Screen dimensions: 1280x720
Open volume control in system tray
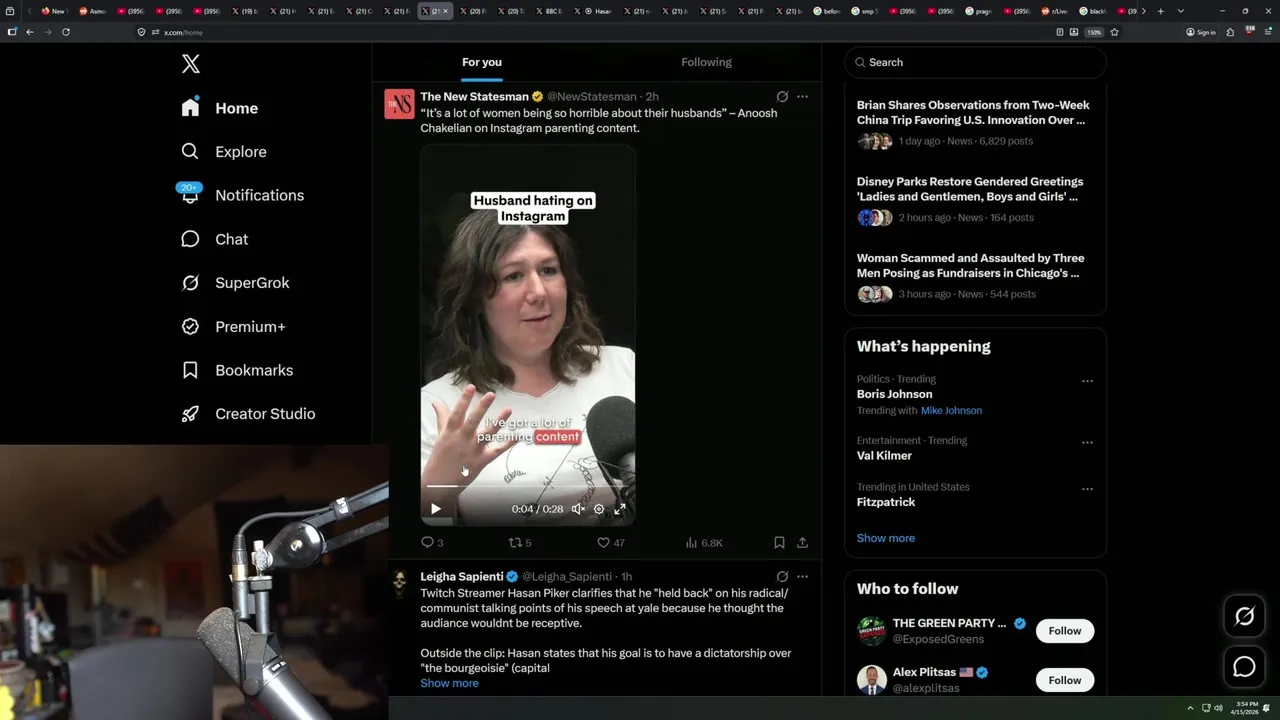1218,708
